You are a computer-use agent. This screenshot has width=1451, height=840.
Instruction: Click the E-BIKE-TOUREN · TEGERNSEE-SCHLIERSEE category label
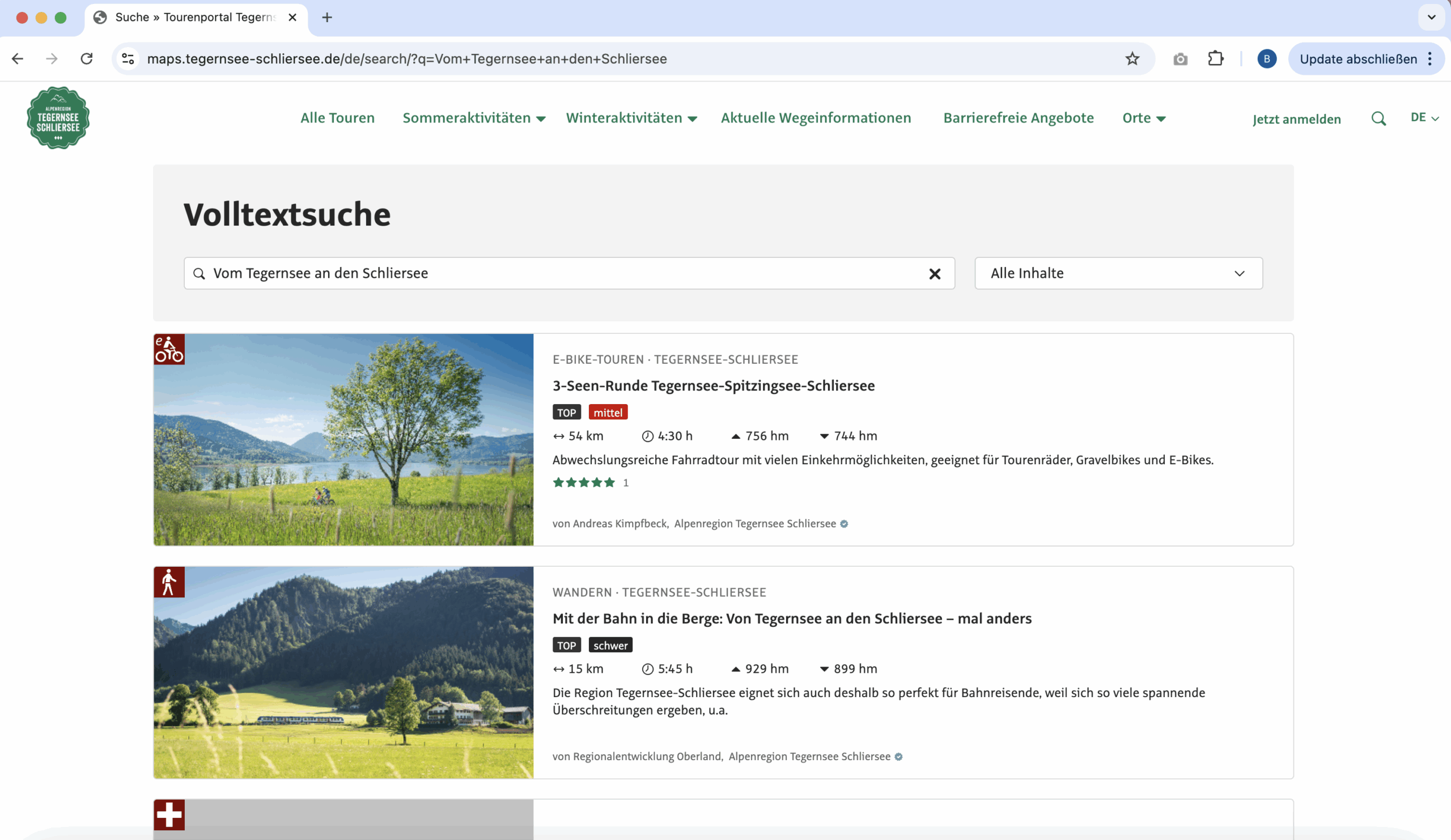click(x=675, y=360)
